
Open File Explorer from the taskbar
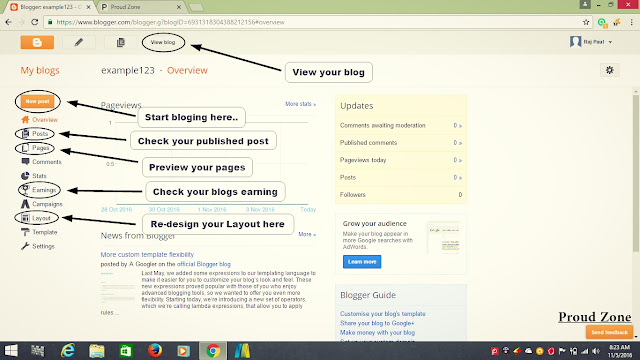pos(97,351)
